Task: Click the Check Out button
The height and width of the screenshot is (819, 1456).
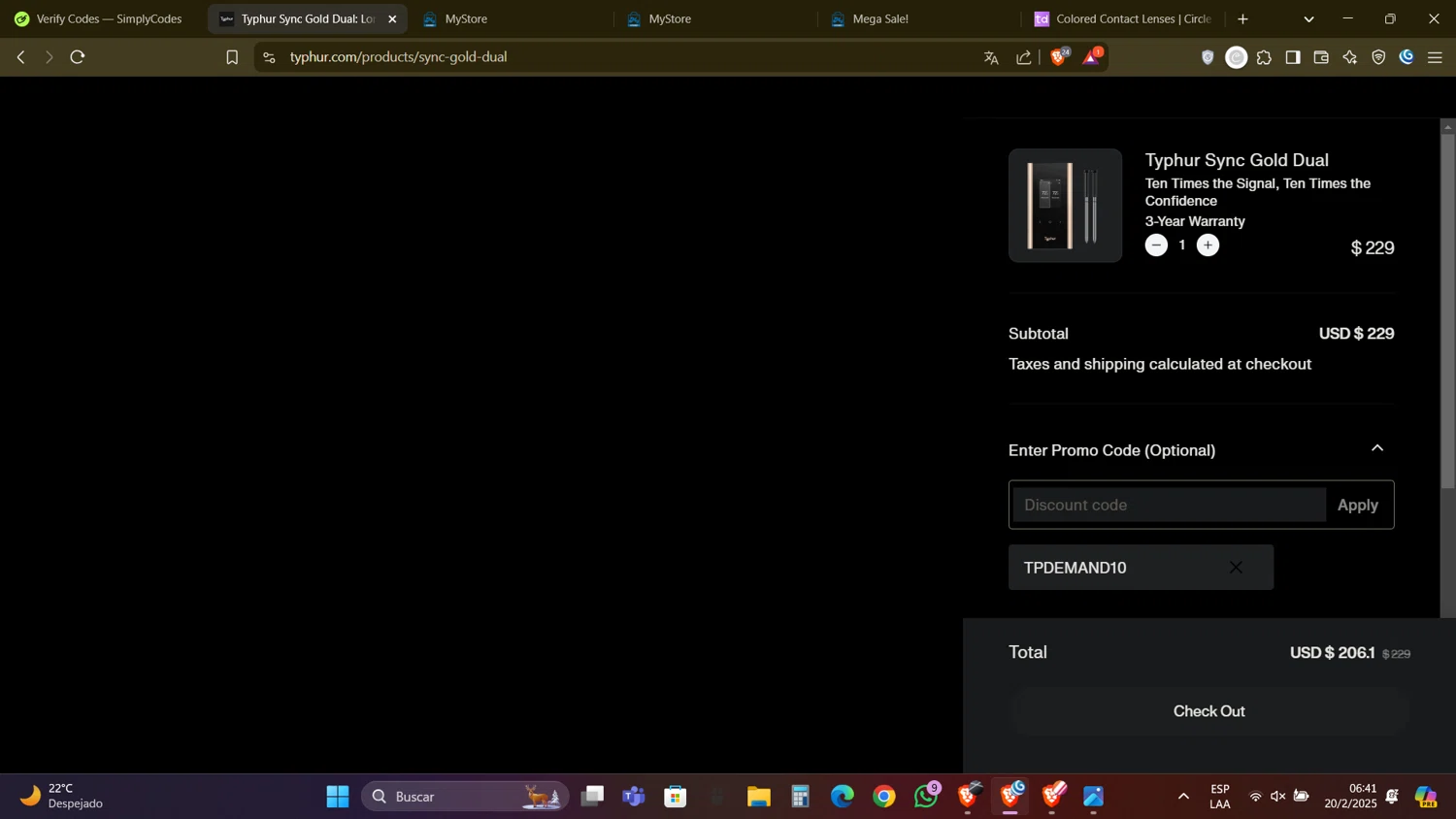Action: (1209, 711)
